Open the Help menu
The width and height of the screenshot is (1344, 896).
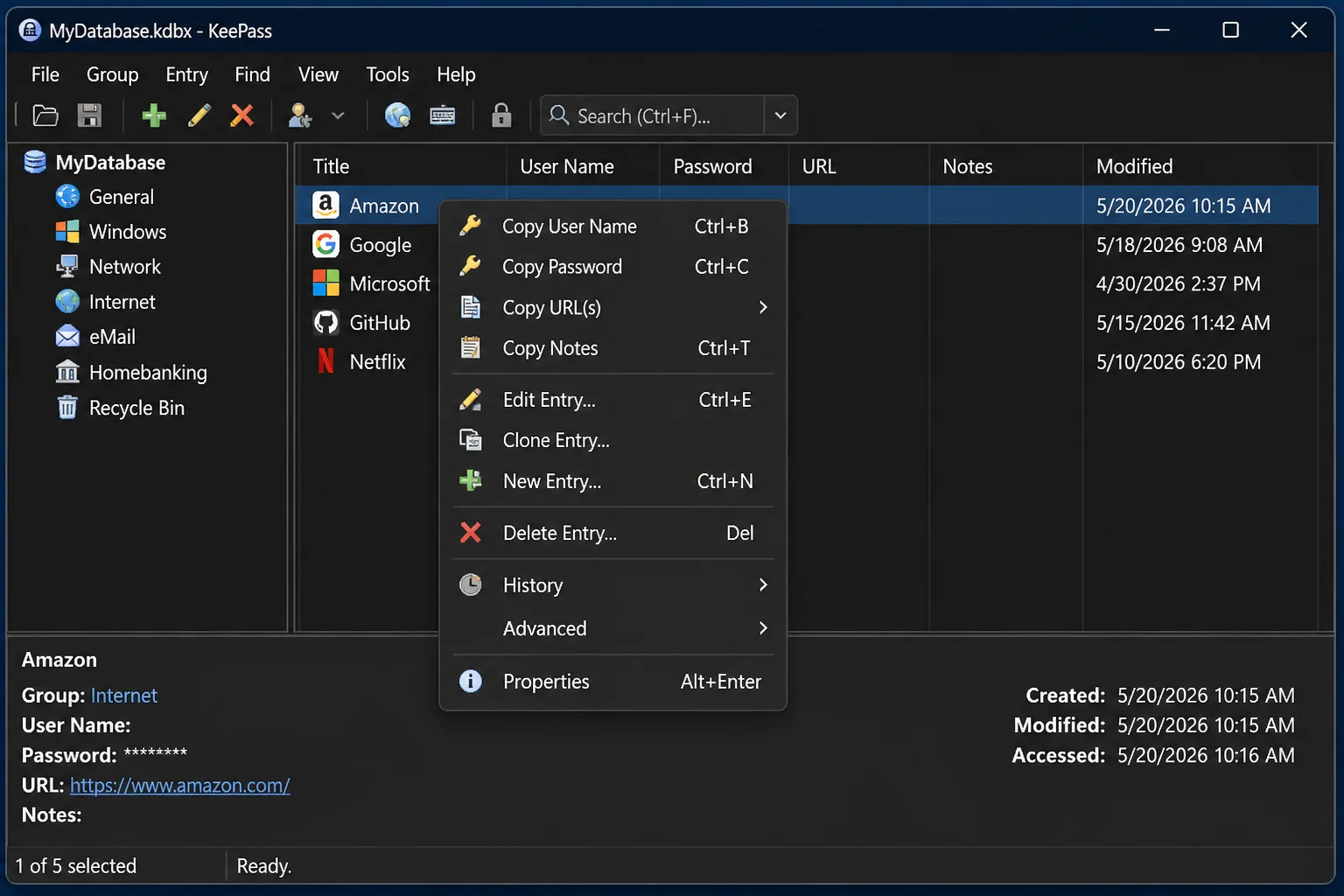point(456,74)
